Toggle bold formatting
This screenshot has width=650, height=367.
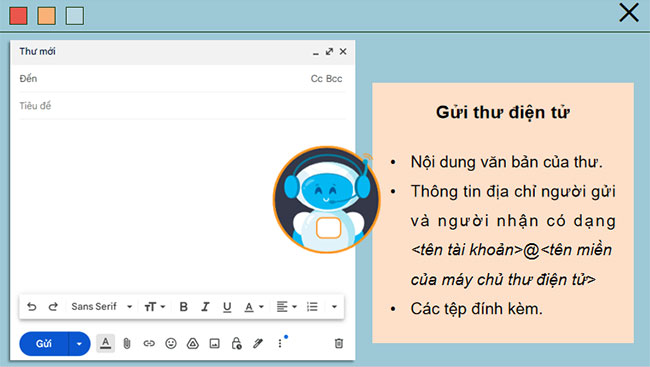click(x=184, y=307)
